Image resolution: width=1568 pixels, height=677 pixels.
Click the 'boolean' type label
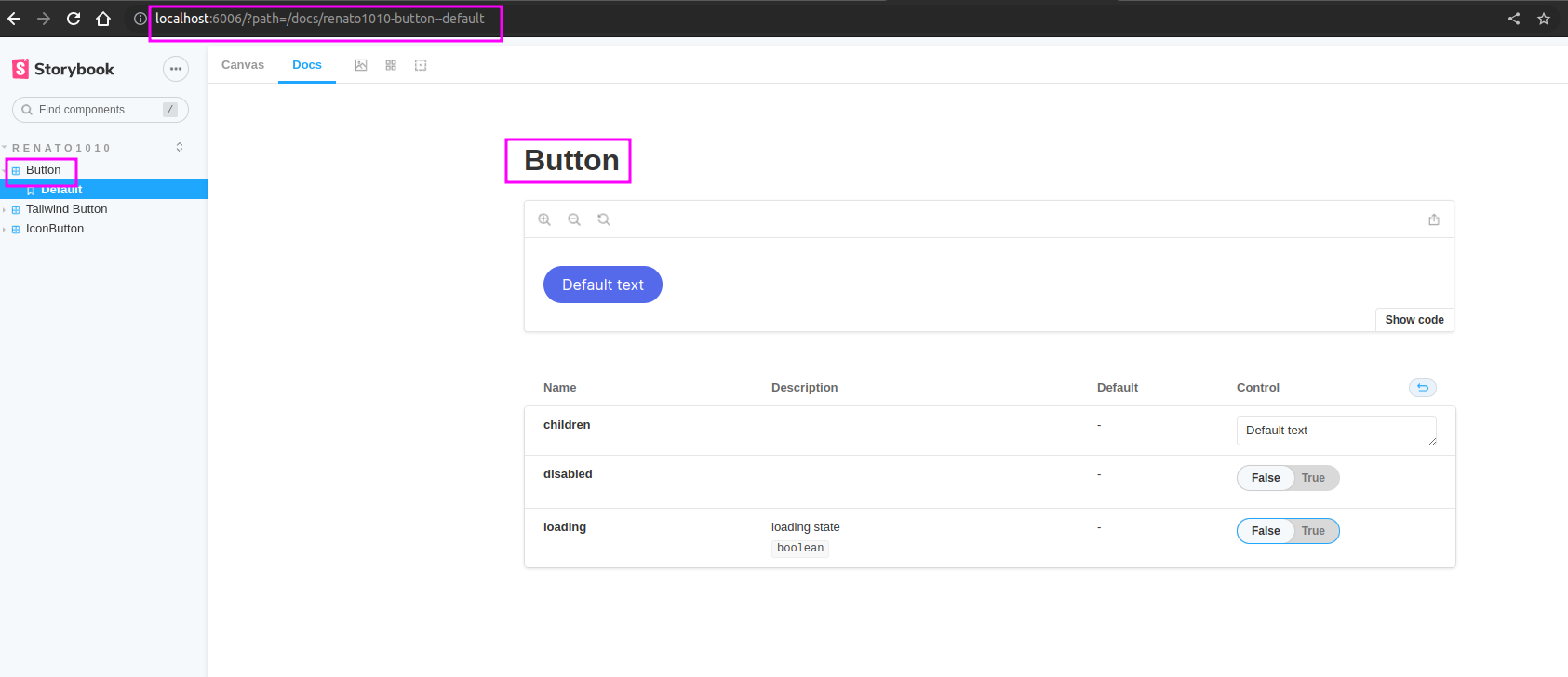[800, 548]
